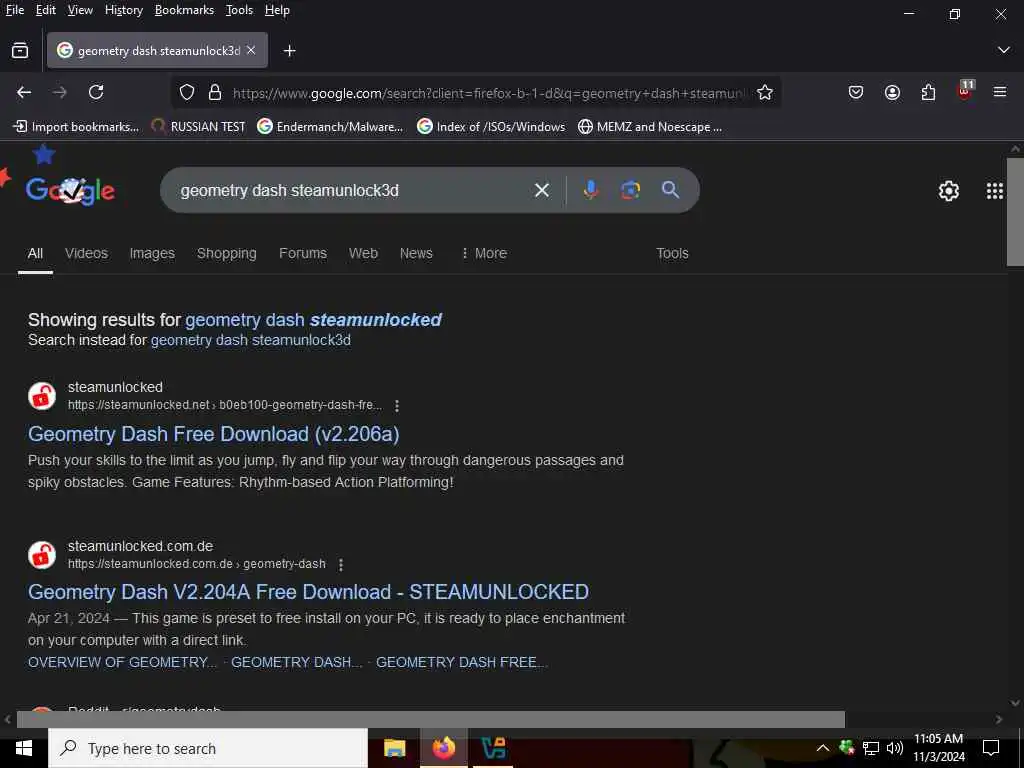This screenshot has width=1024, height=768.
Task: Click the taskbar Type here to search box
Action: click(208, 748)
